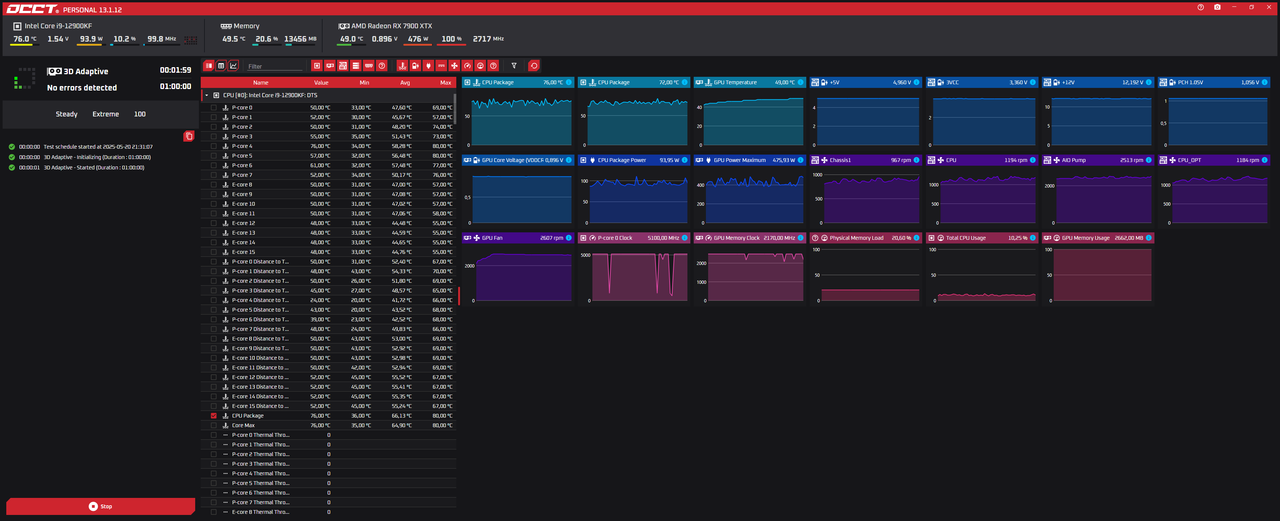Viewport: 1280px width, 521px height.
Task: Click the reset min/max values icon
Action: click(534, 66)
